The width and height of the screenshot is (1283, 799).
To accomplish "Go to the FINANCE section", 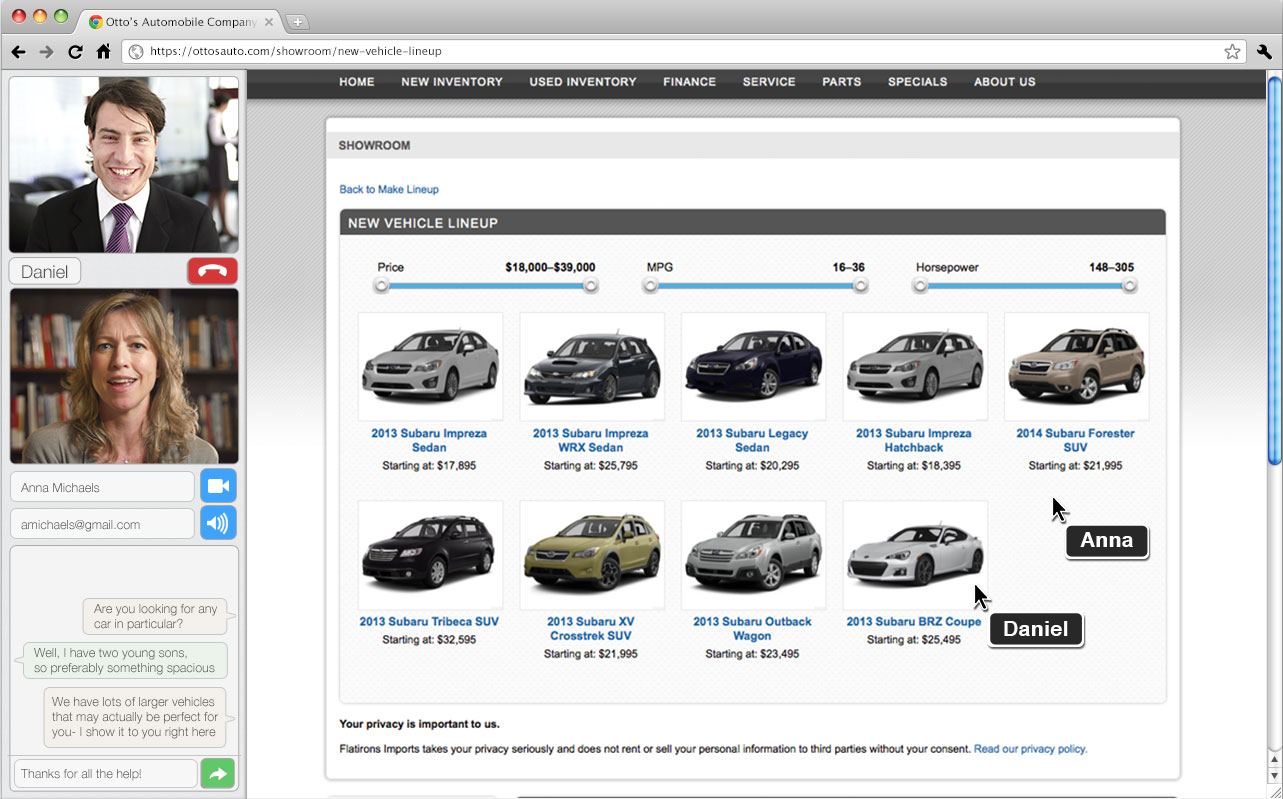I will [689, 82].
